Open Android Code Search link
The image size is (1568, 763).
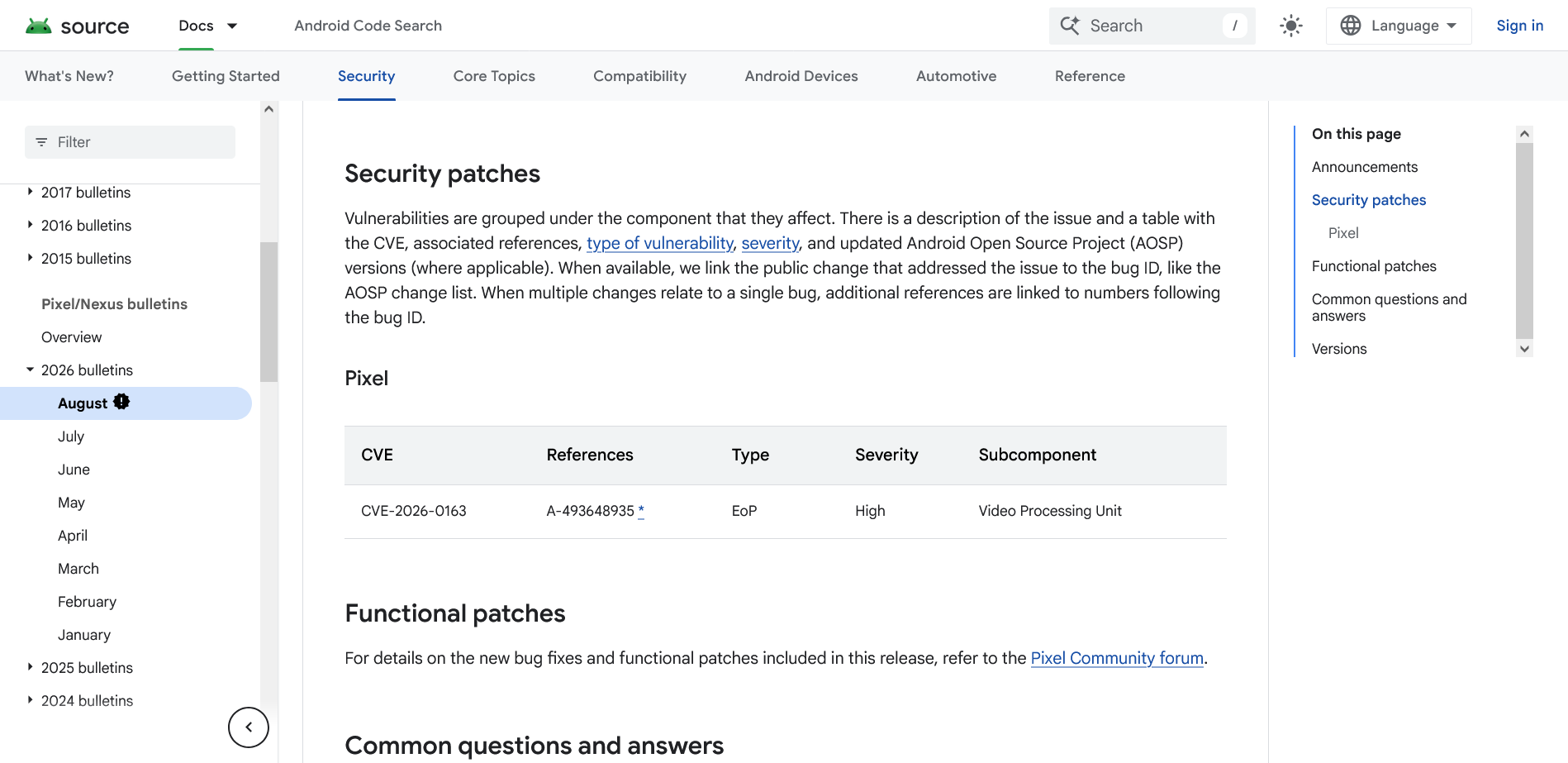tap(368, 26)
